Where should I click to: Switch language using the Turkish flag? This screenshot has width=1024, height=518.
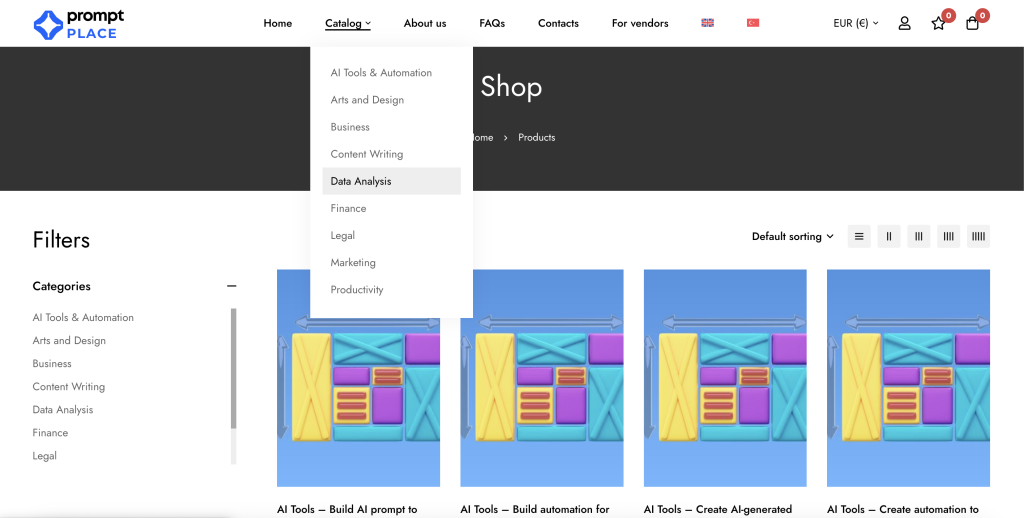tap(753, 23)
